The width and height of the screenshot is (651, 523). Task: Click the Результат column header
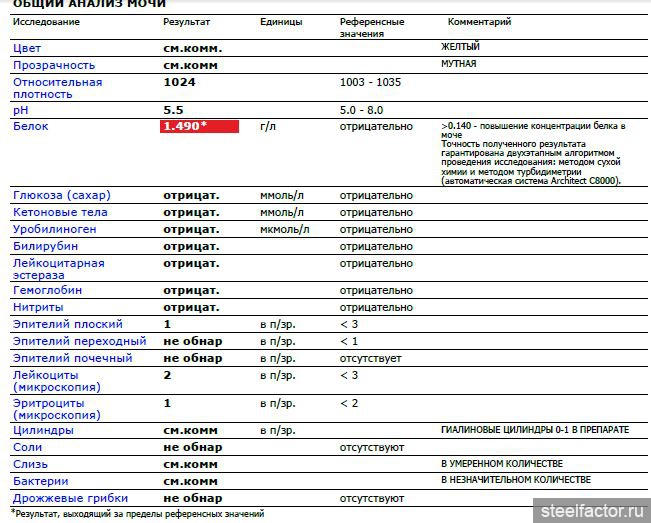tap(186, 22)
